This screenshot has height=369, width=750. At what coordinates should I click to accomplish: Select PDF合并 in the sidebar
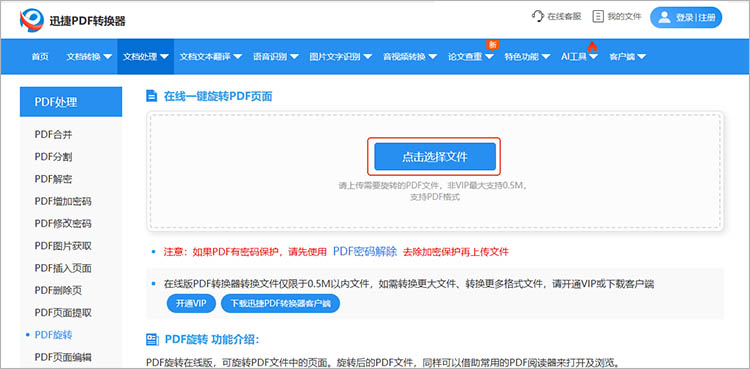[54, 134]
